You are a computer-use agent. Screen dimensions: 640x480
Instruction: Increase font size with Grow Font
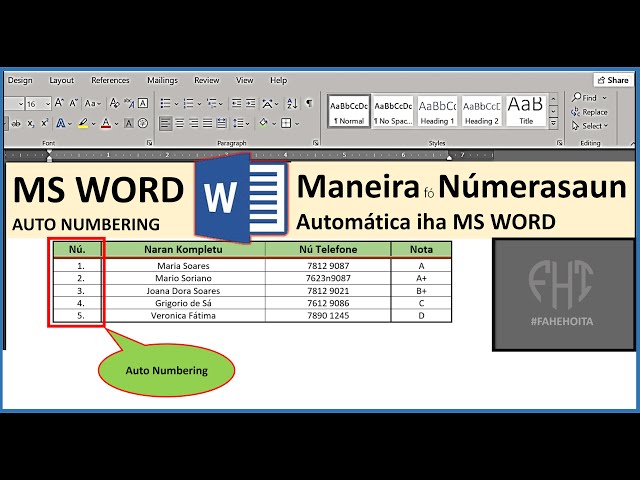click(x=59, y=103)
